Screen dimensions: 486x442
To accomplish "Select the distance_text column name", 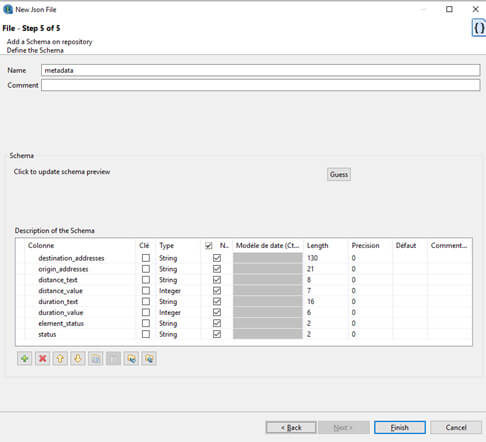I will (58, 280).
